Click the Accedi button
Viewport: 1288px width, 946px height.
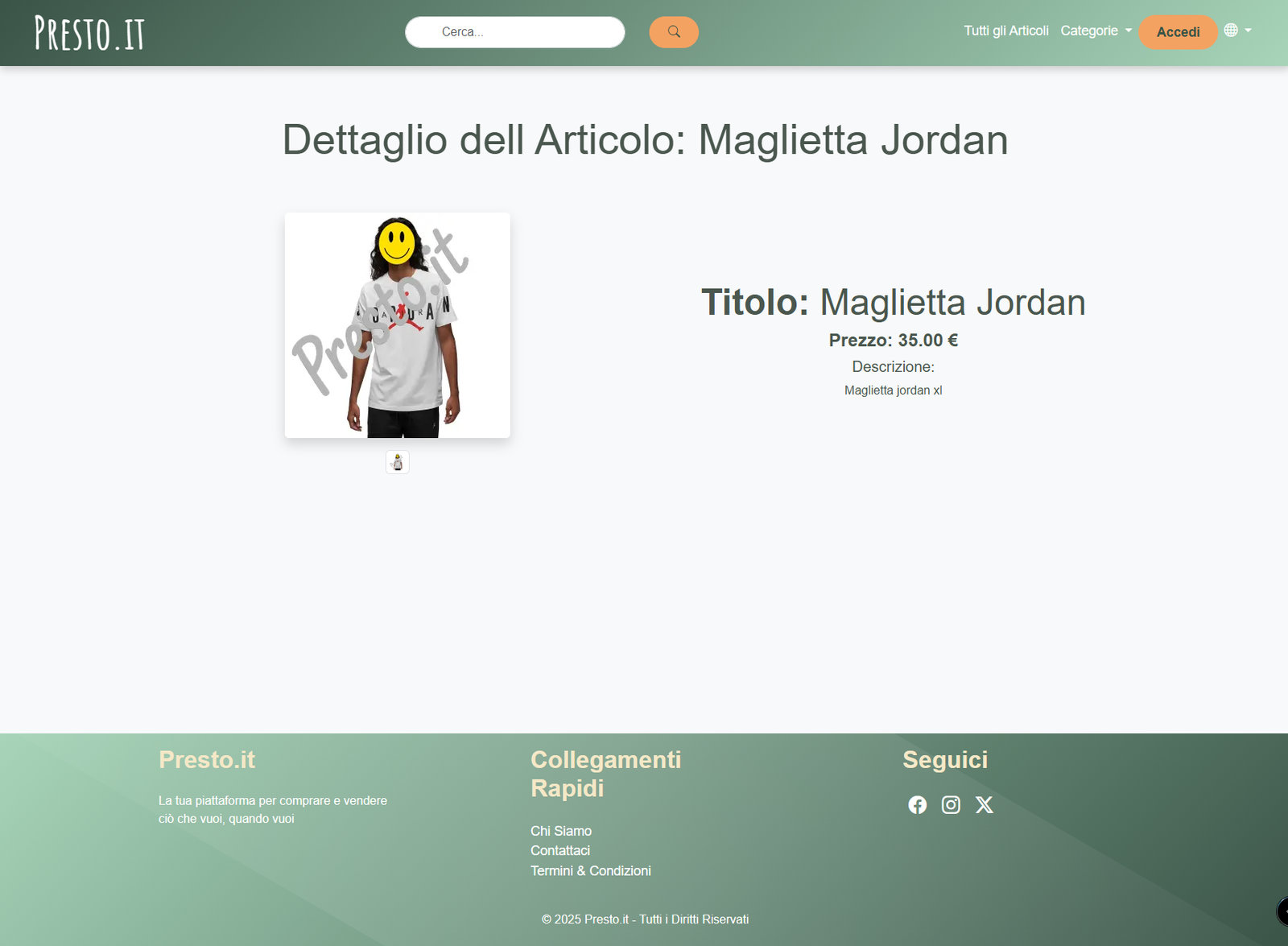tap(1178, 31)
